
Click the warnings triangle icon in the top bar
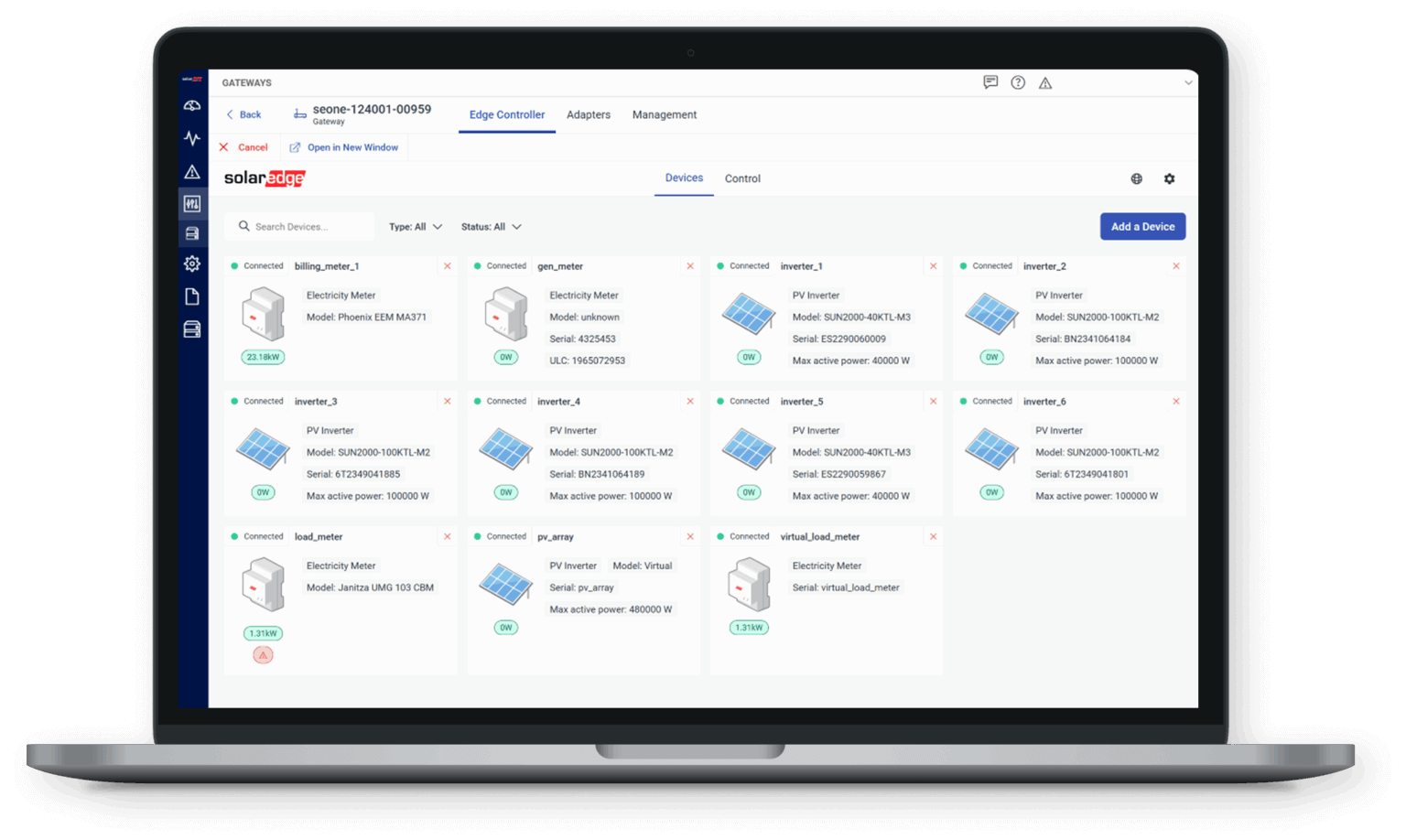pos(1045,82)
